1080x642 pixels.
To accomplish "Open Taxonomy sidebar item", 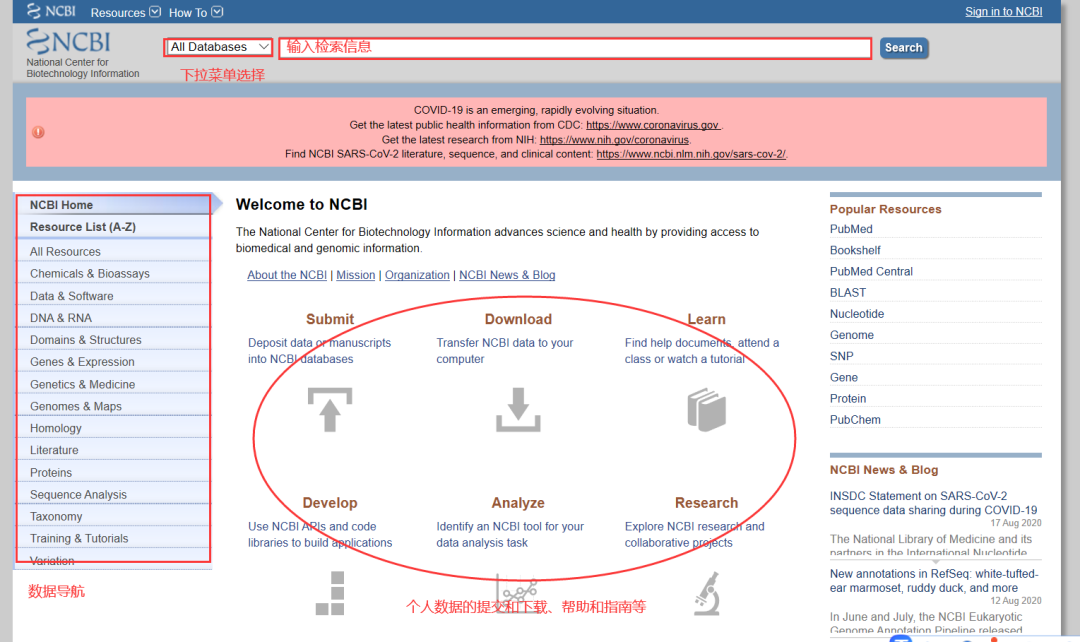I will pyautogui.click(x=113, y=516).
